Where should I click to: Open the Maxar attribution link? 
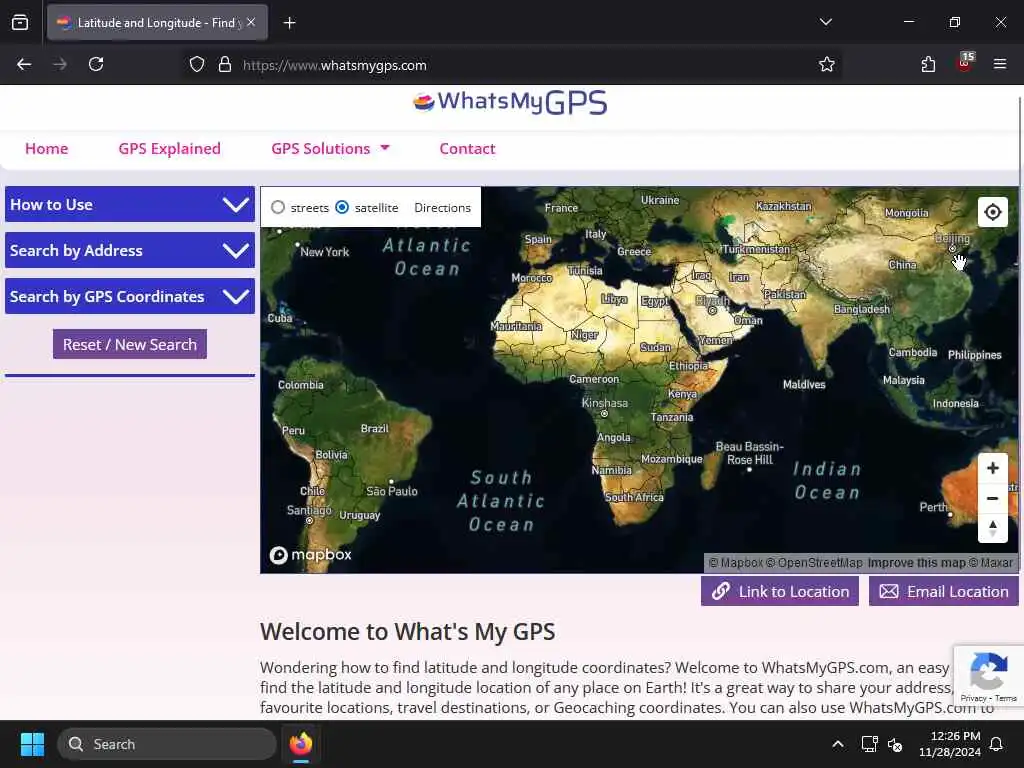pyautogui.click(x=991, y=563)
